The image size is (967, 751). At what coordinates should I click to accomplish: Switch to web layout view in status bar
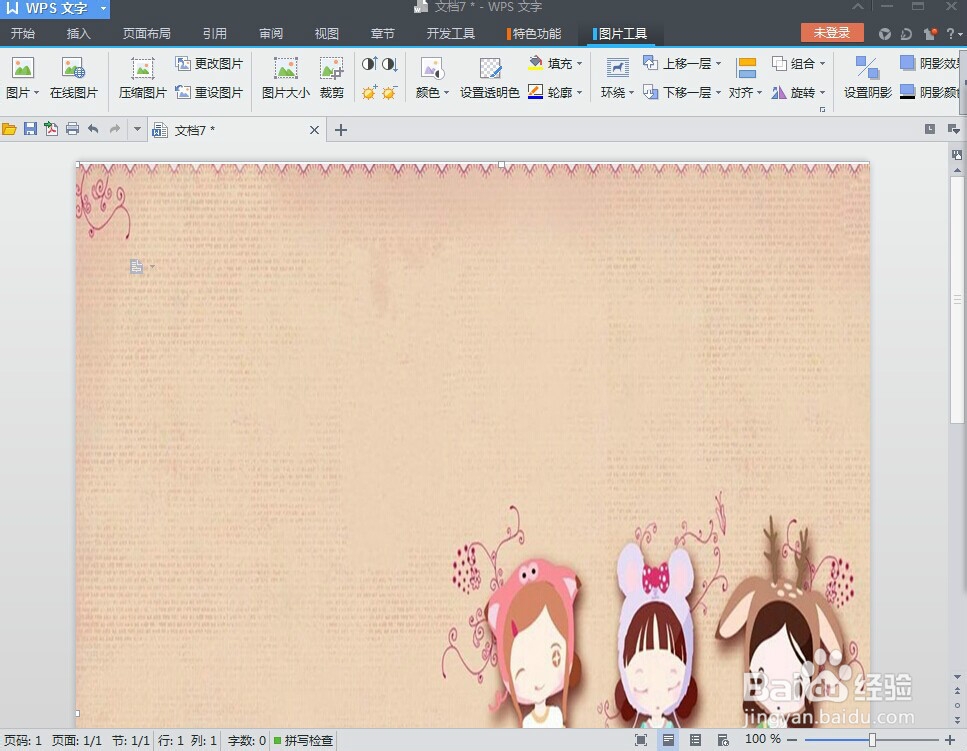pos(723,740)
